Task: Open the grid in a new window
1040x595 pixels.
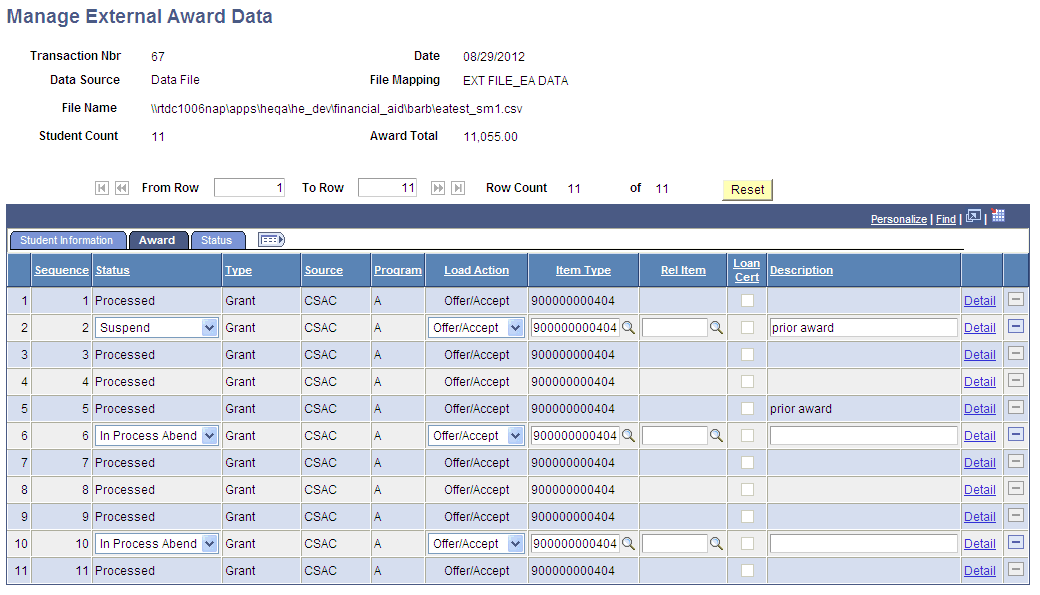Action: pos(973,216)
